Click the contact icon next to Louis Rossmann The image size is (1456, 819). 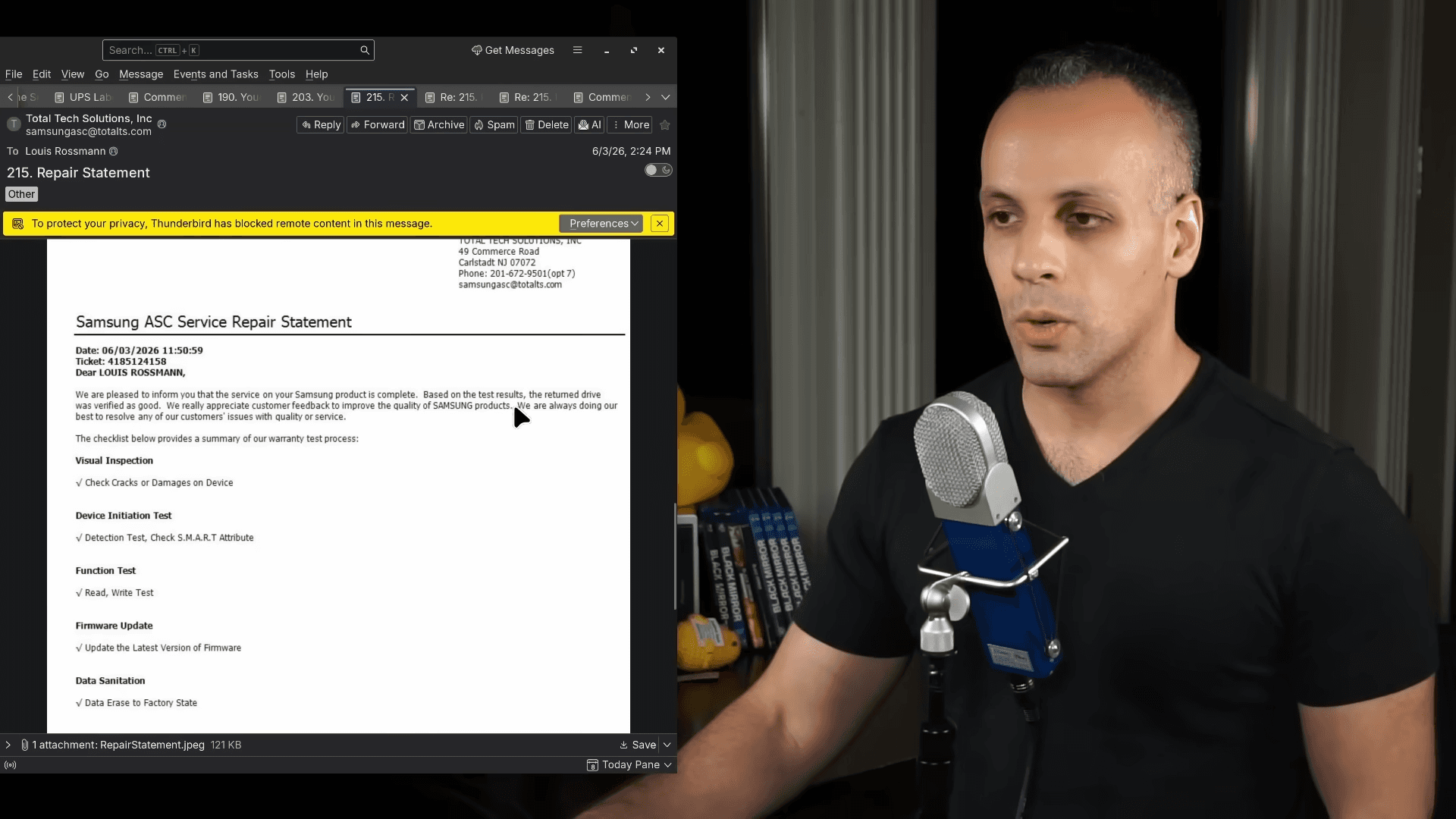coord(114,152)
